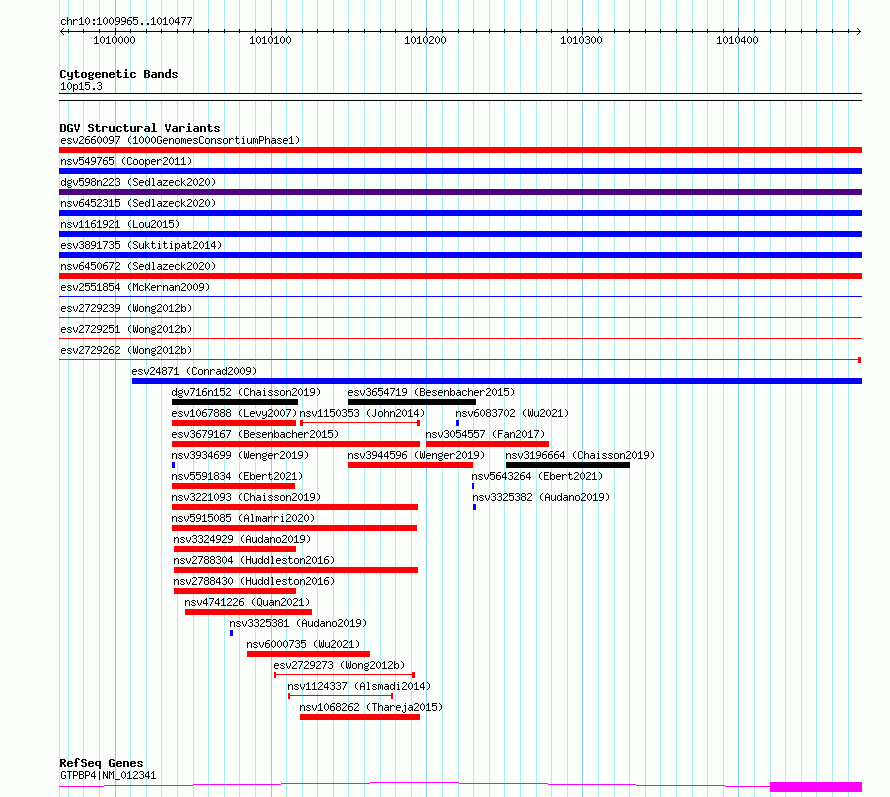This screenshot has width=890, height=797.
Task: Open nsv1068262 (Thareja2015) label
Action: click(371, 707)
